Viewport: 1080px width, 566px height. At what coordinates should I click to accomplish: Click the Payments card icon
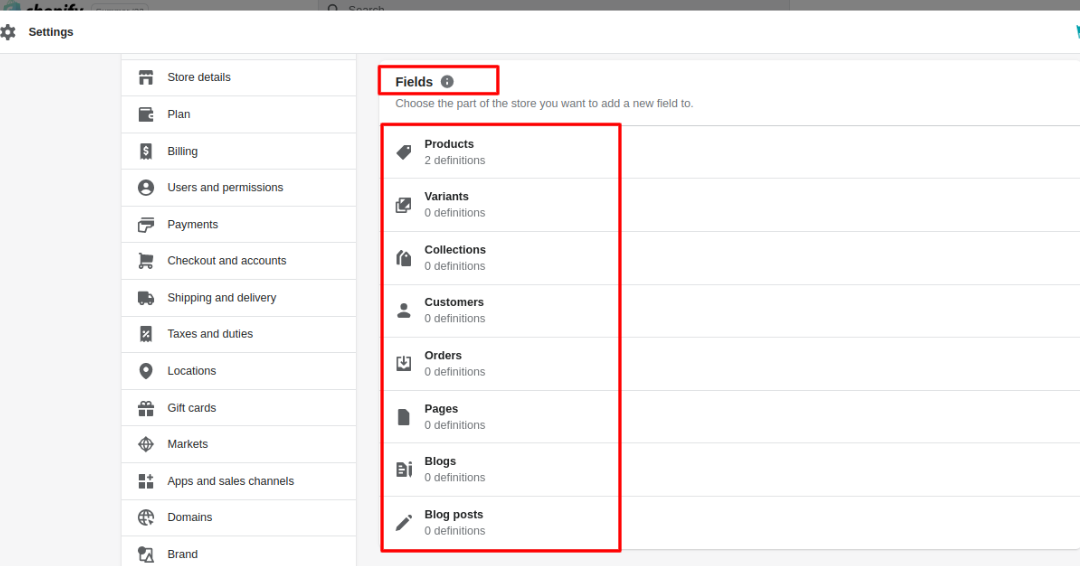click(x=146, y=224)
